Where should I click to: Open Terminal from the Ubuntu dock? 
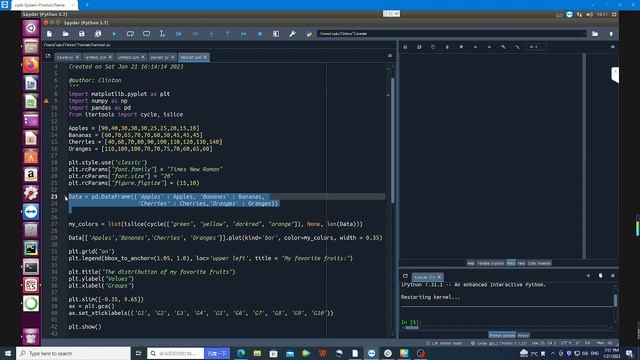31,267
